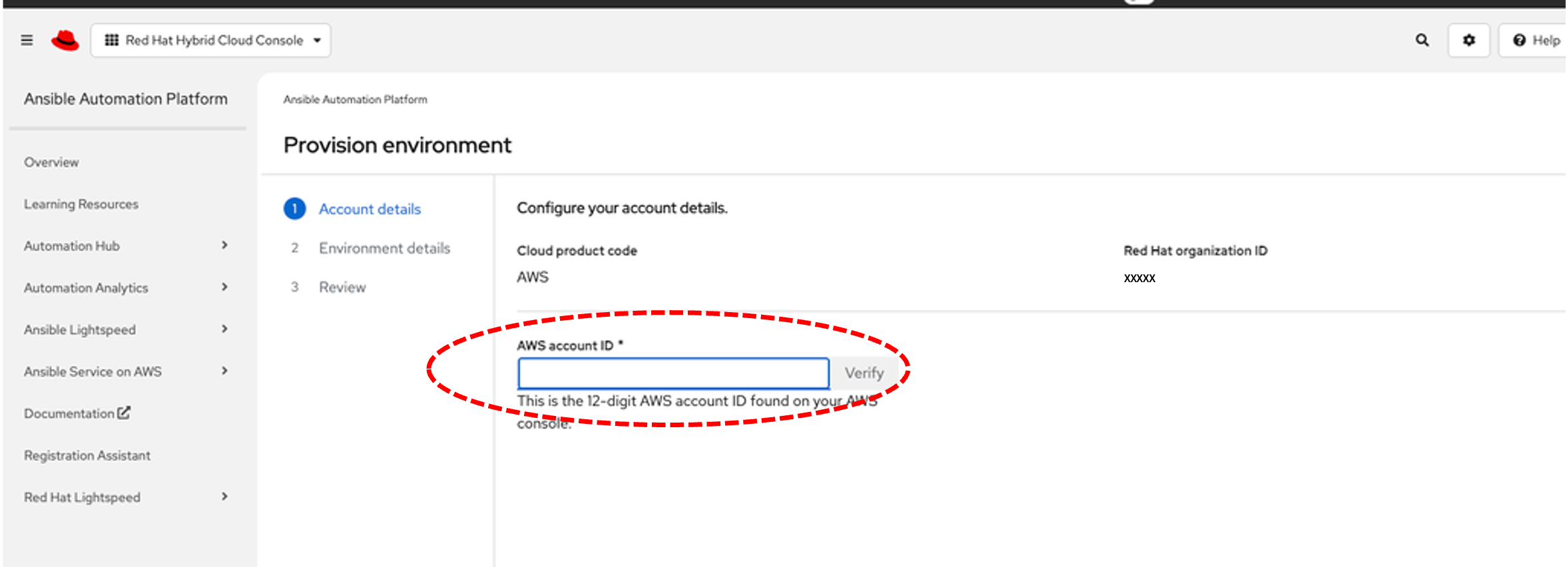Focus the AWS account ID field

coord(673,373)
